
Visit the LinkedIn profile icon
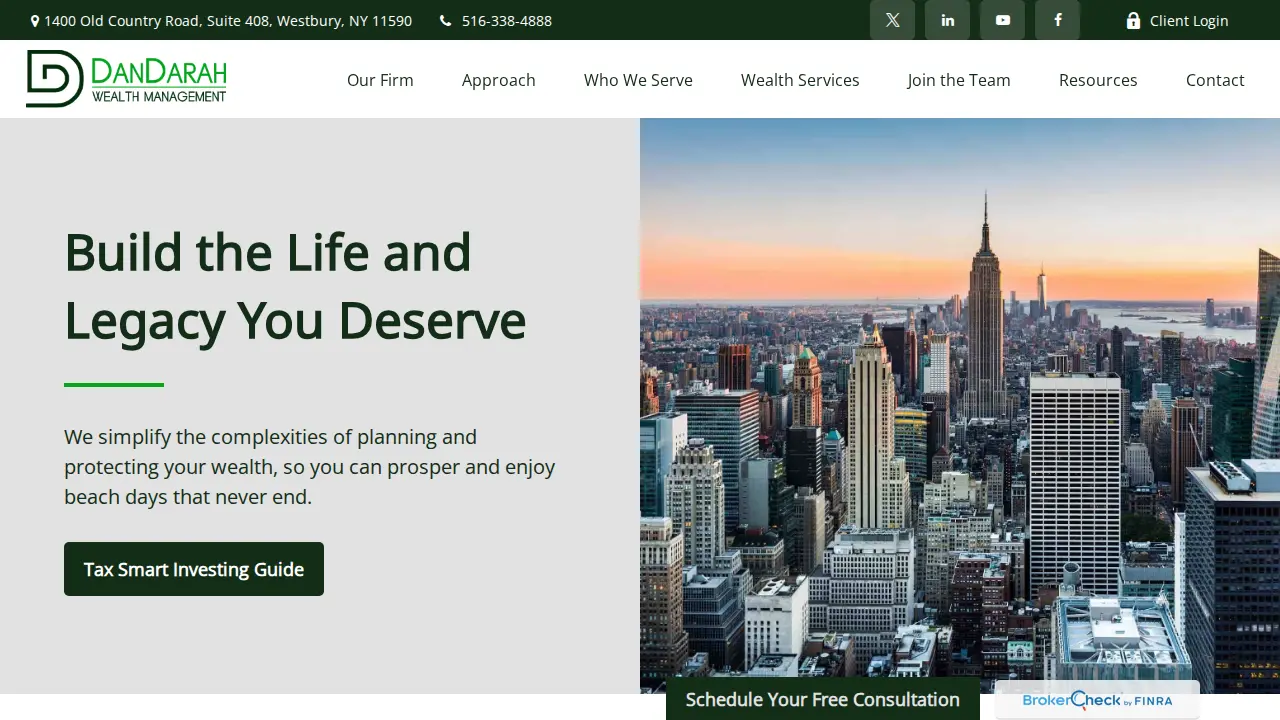[947, 20]
